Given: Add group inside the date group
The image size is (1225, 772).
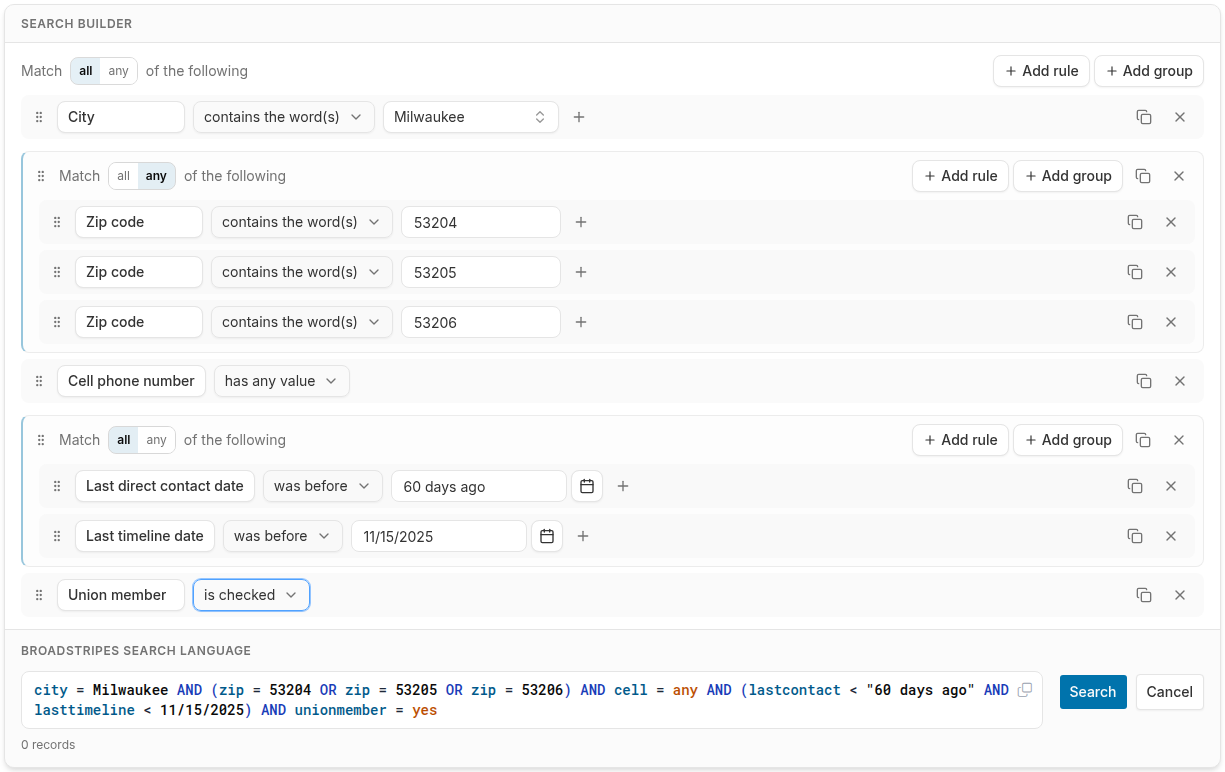Looking at the screenshot, I should pos(1068,440).
